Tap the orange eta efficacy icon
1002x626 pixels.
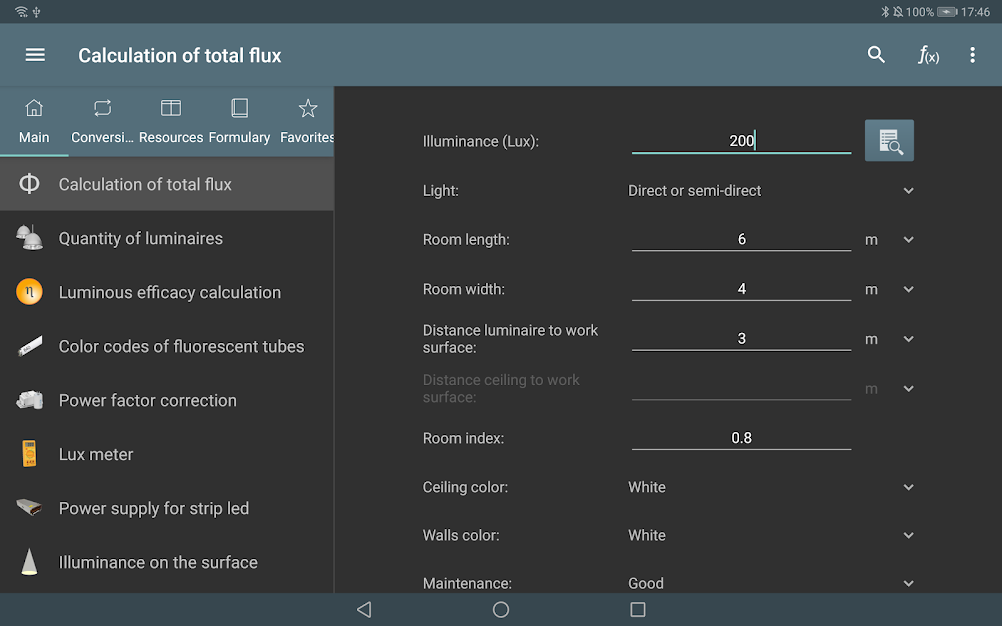pyautogui.click(x=29, y=292)
